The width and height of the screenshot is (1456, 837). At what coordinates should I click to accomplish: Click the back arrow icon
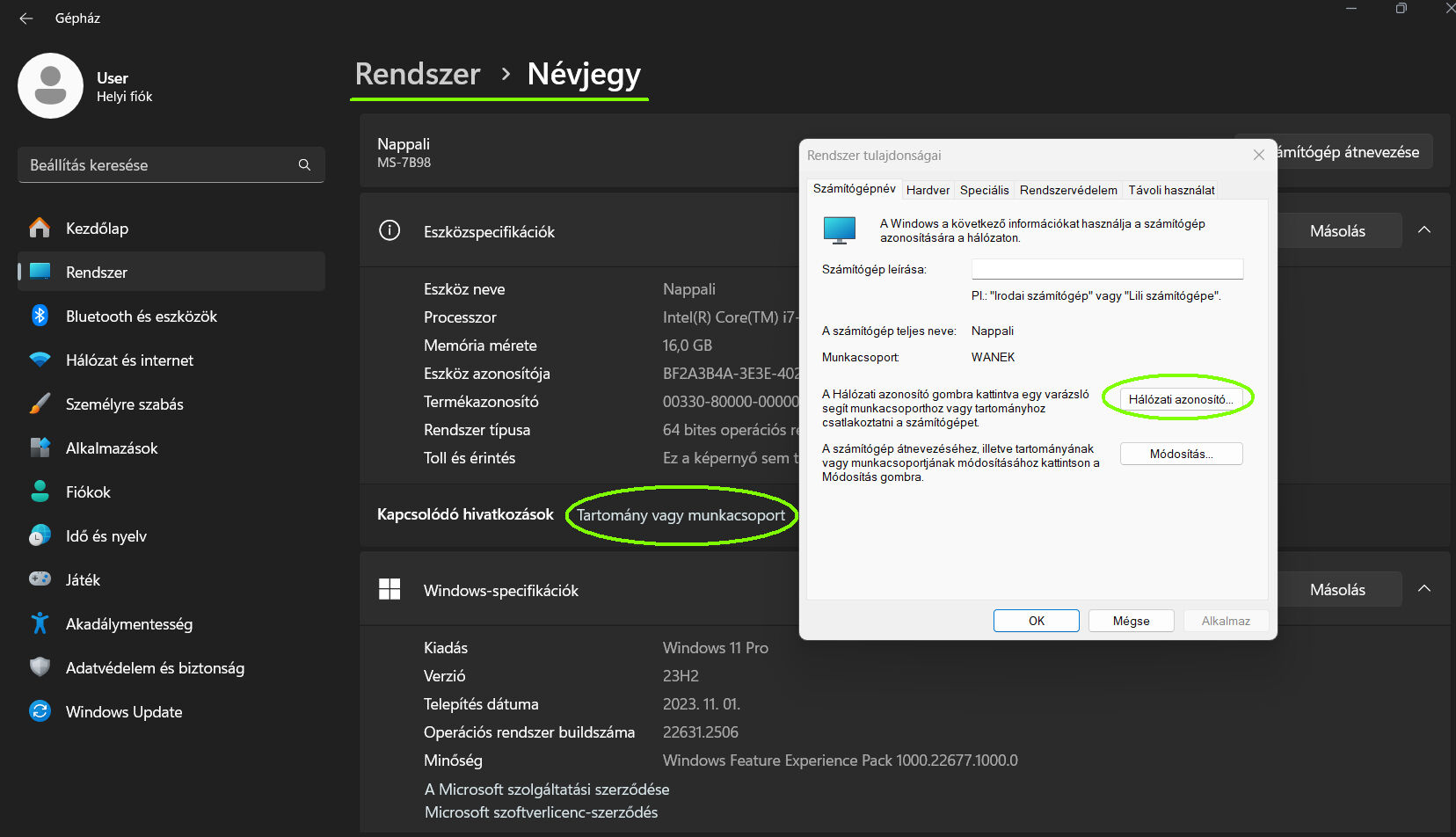click(x=26, y=18)
